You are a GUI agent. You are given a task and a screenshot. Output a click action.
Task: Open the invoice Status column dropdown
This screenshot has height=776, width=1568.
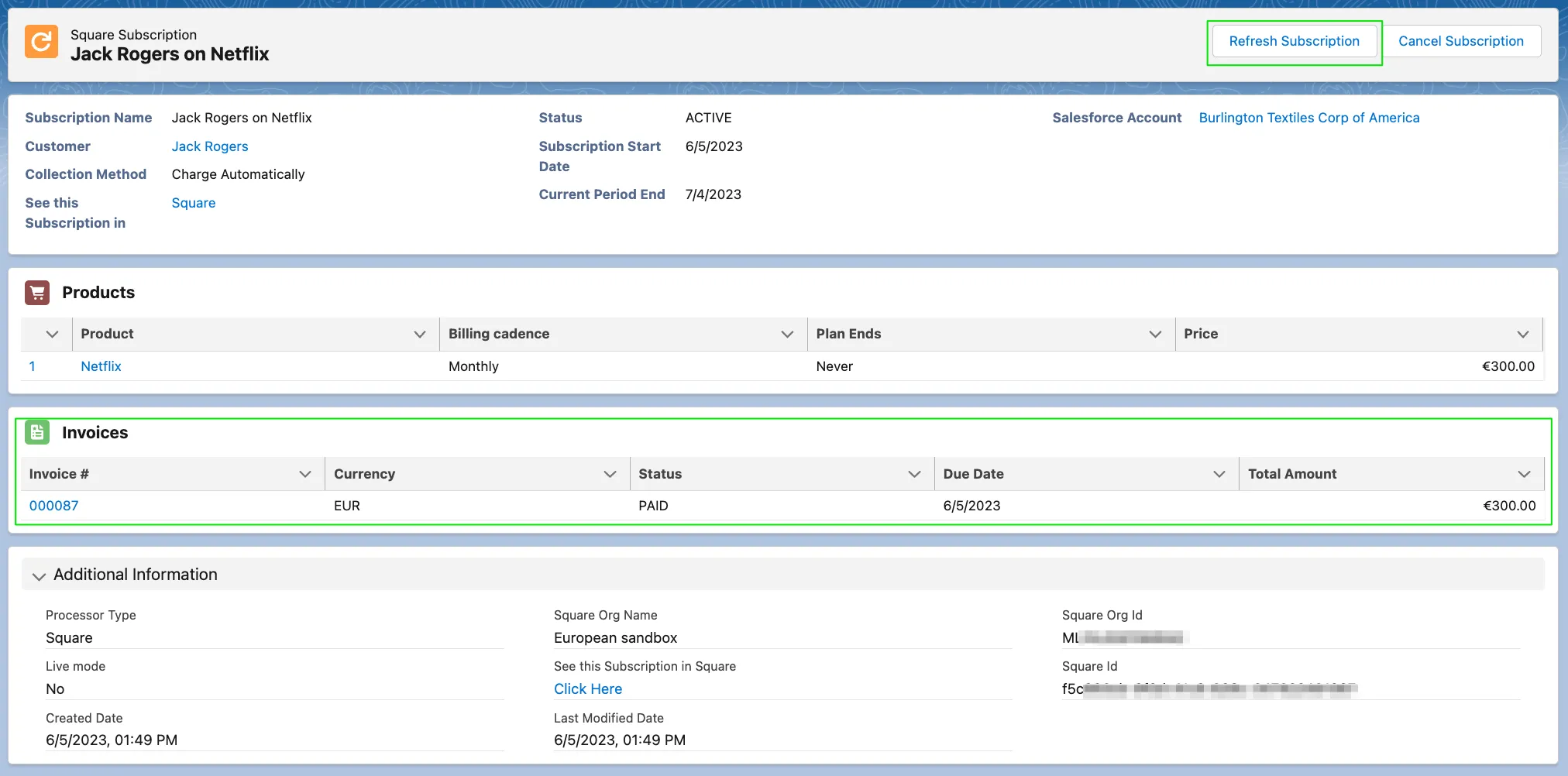point(914,474)
